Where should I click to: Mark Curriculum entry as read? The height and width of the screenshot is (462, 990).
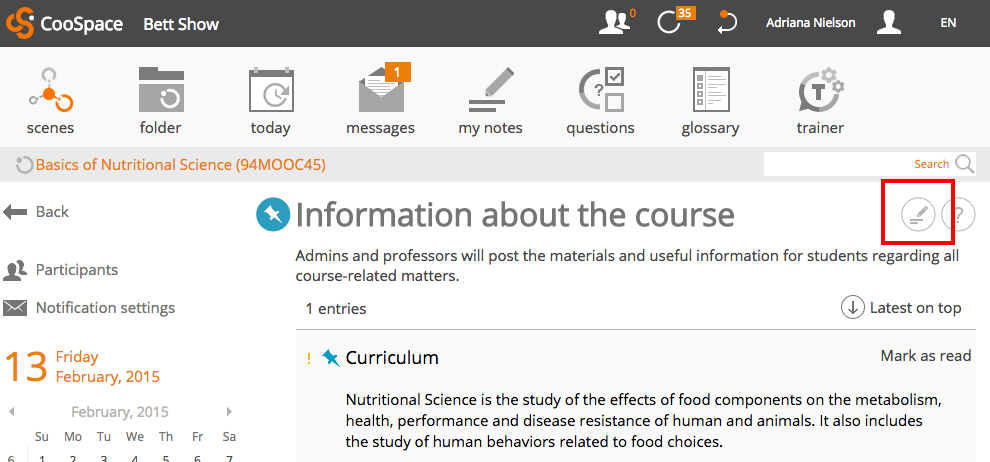coord(926,356)
